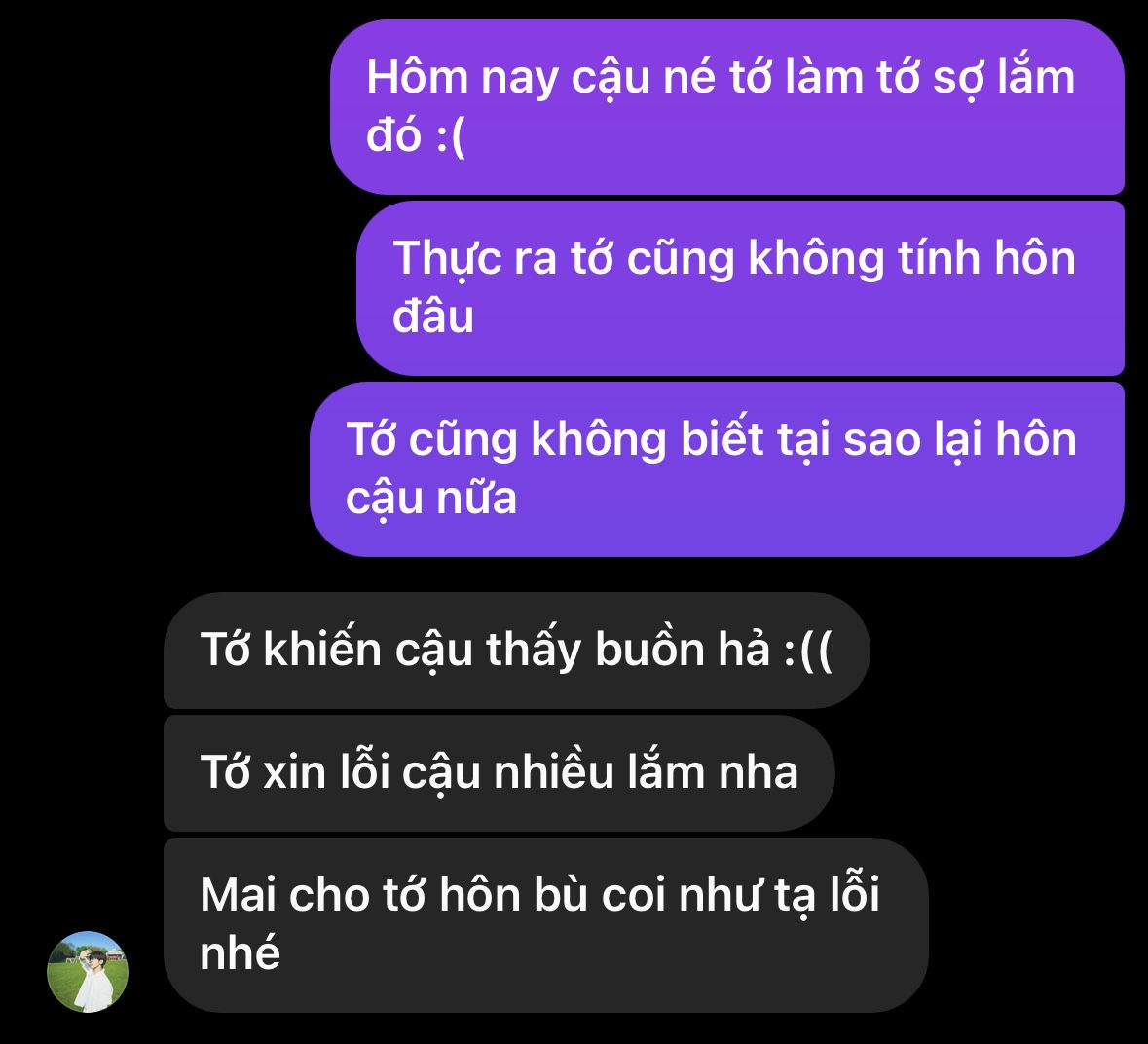Select the message 'Tớ xin lỗi cậu nhiều lắm nha'

pos(500,773)
